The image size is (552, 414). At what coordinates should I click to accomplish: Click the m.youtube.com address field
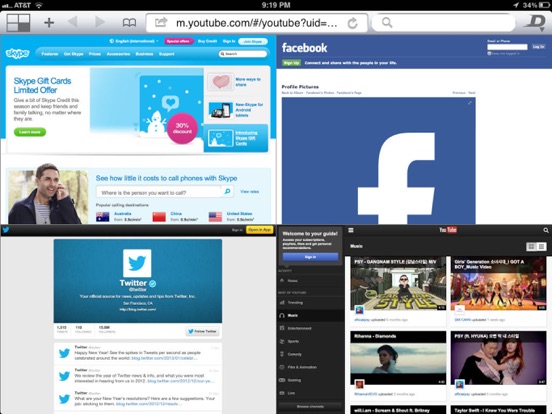tap(257, 23)
